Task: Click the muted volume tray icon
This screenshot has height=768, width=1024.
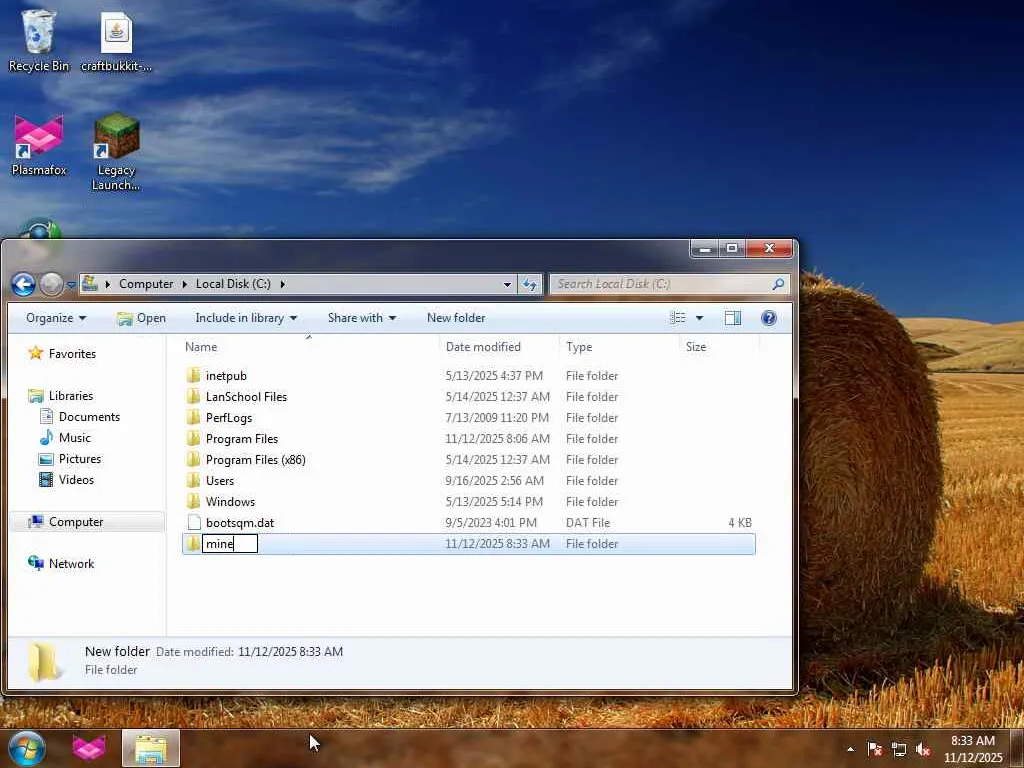Action: [923, 749]
